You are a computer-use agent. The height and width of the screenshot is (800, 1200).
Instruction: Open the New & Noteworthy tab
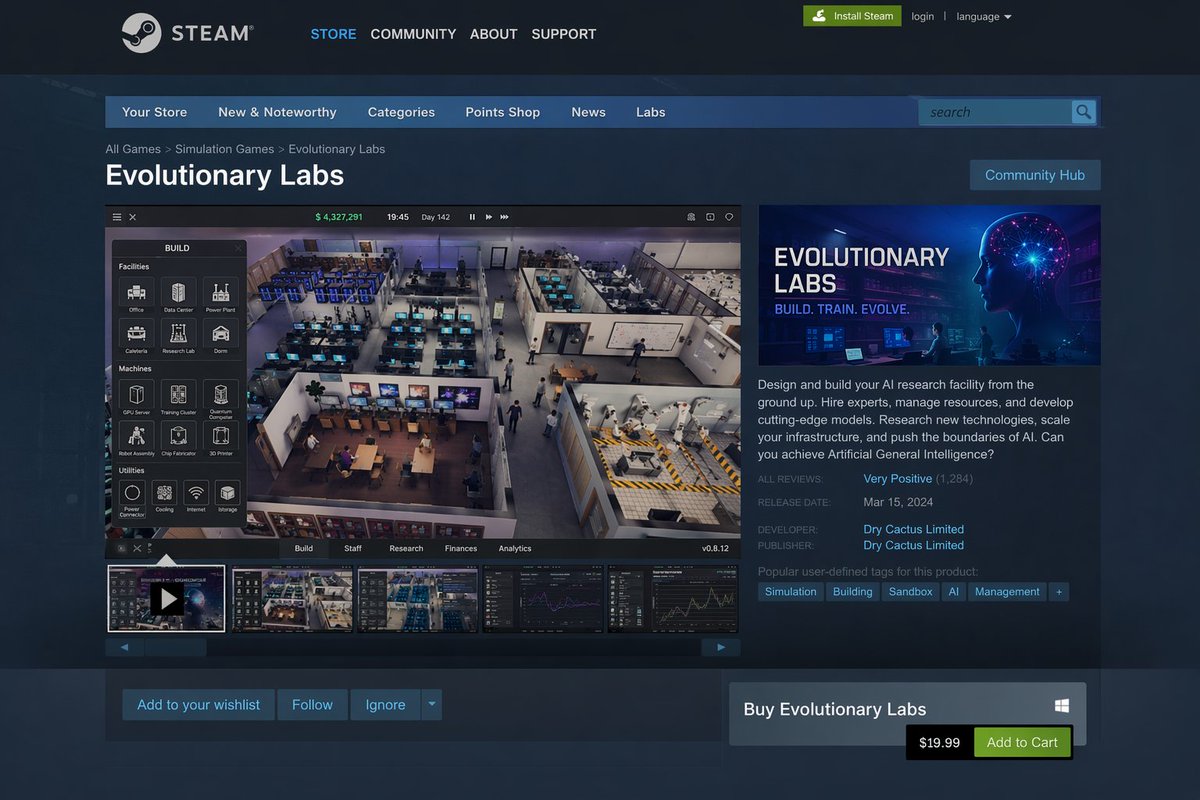(277, 112)
